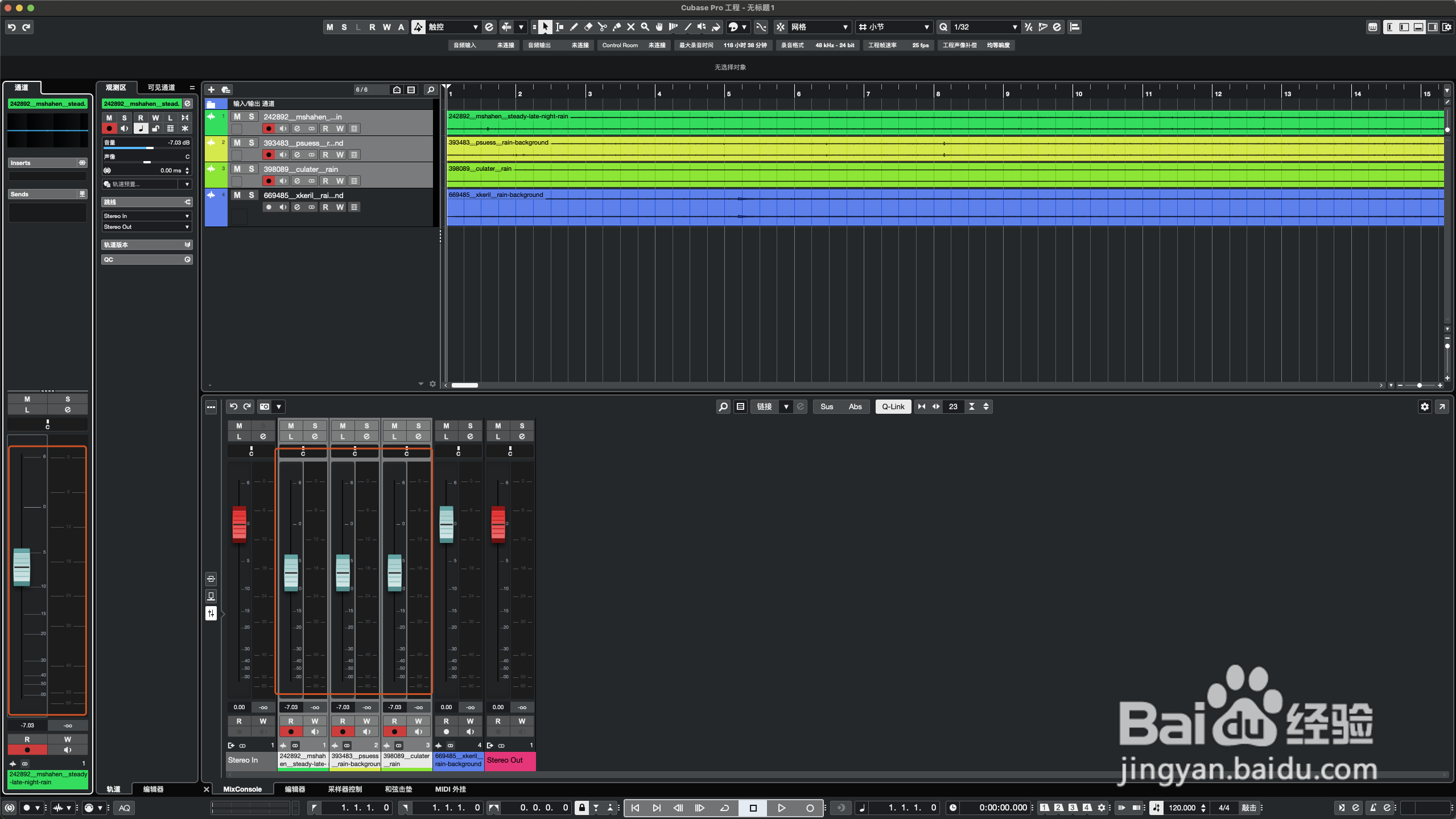This screenshot has width=1456, height=819.
Task: Select the Range Selection tool
Action: (559, 27)
